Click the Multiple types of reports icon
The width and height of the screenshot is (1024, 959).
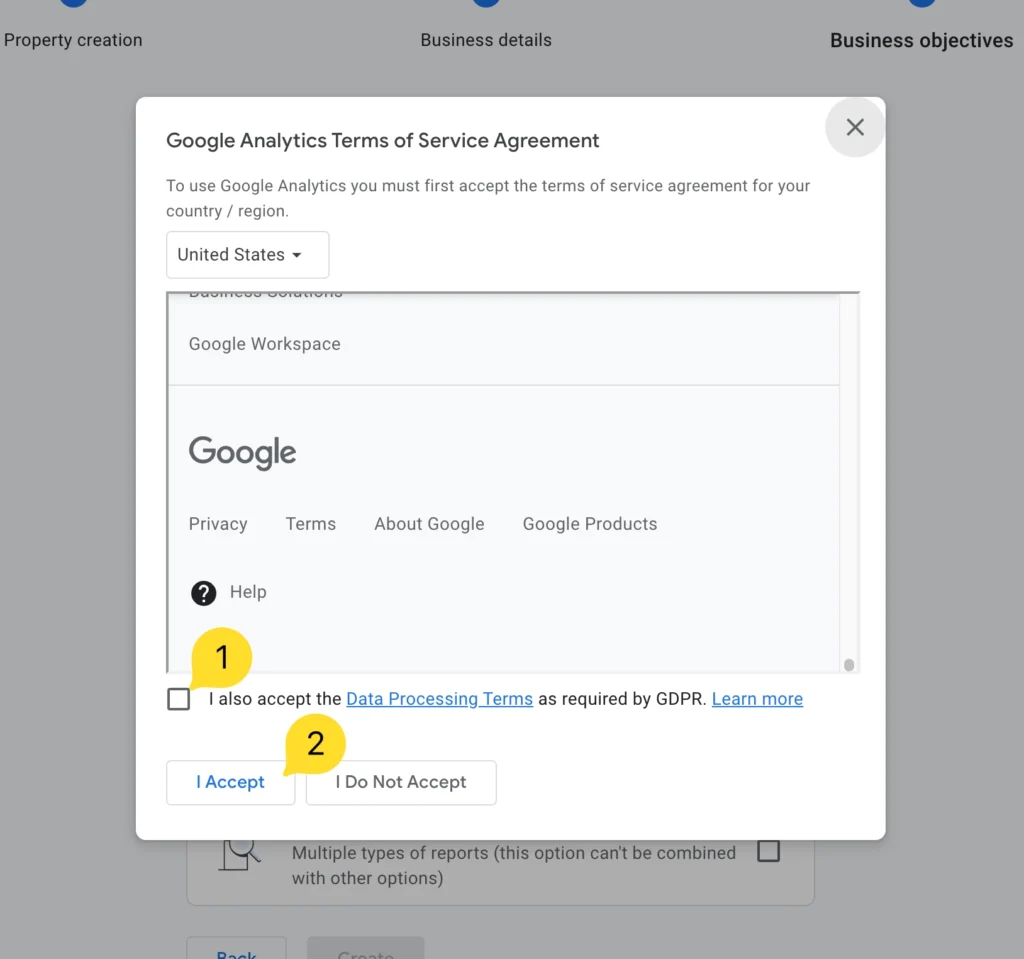tap(240, 855)
